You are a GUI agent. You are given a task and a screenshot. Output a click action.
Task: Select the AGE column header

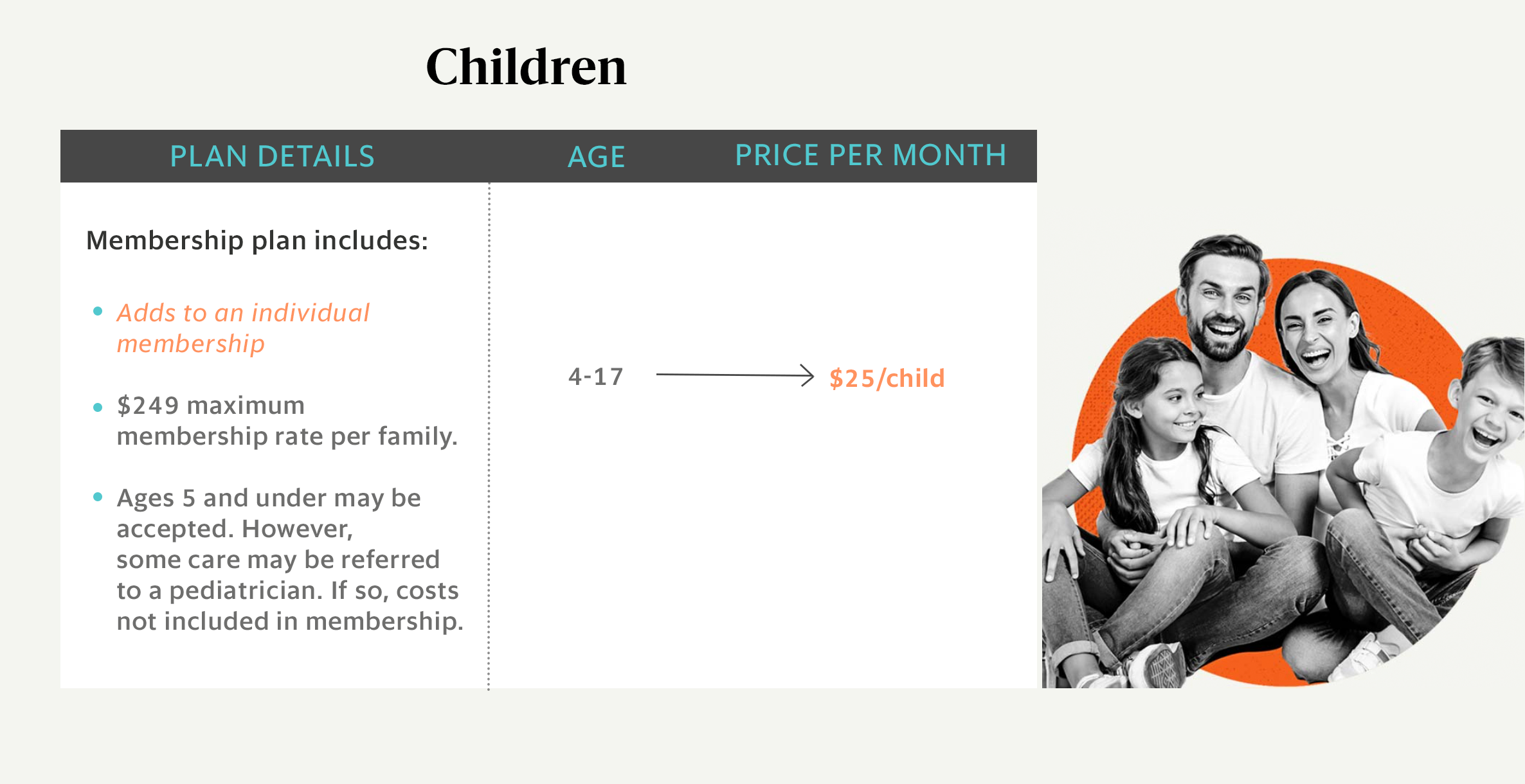[x=596, y=157]
